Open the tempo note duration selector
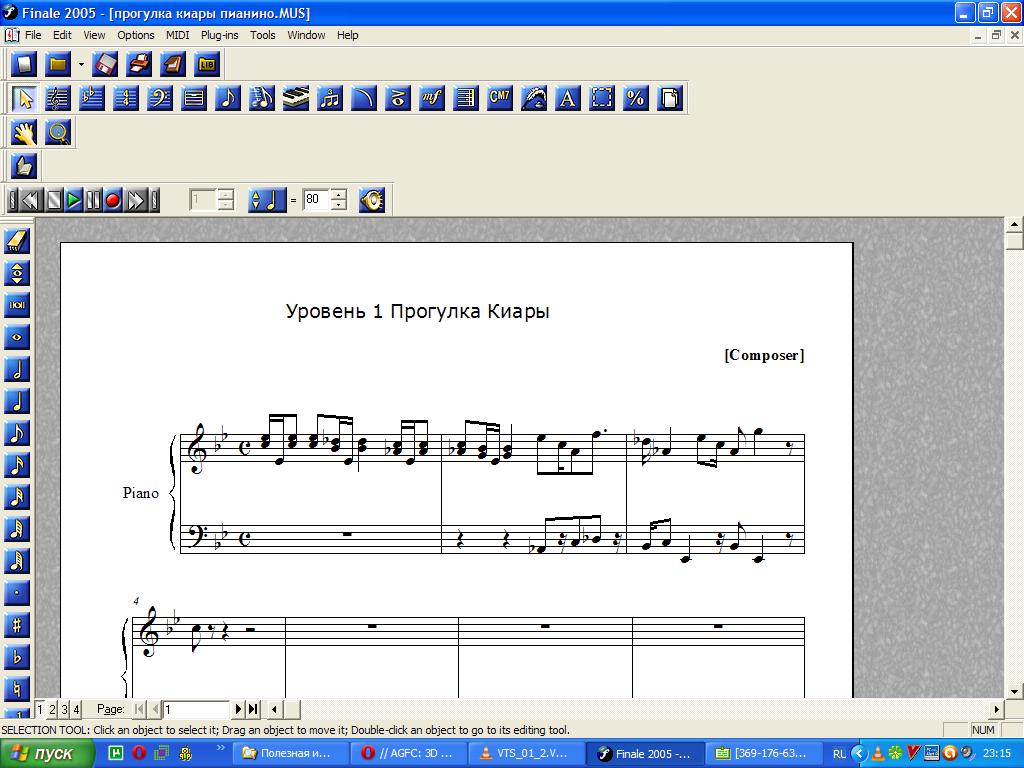This screenshot has height=768, width=1024. click(267, 200)
